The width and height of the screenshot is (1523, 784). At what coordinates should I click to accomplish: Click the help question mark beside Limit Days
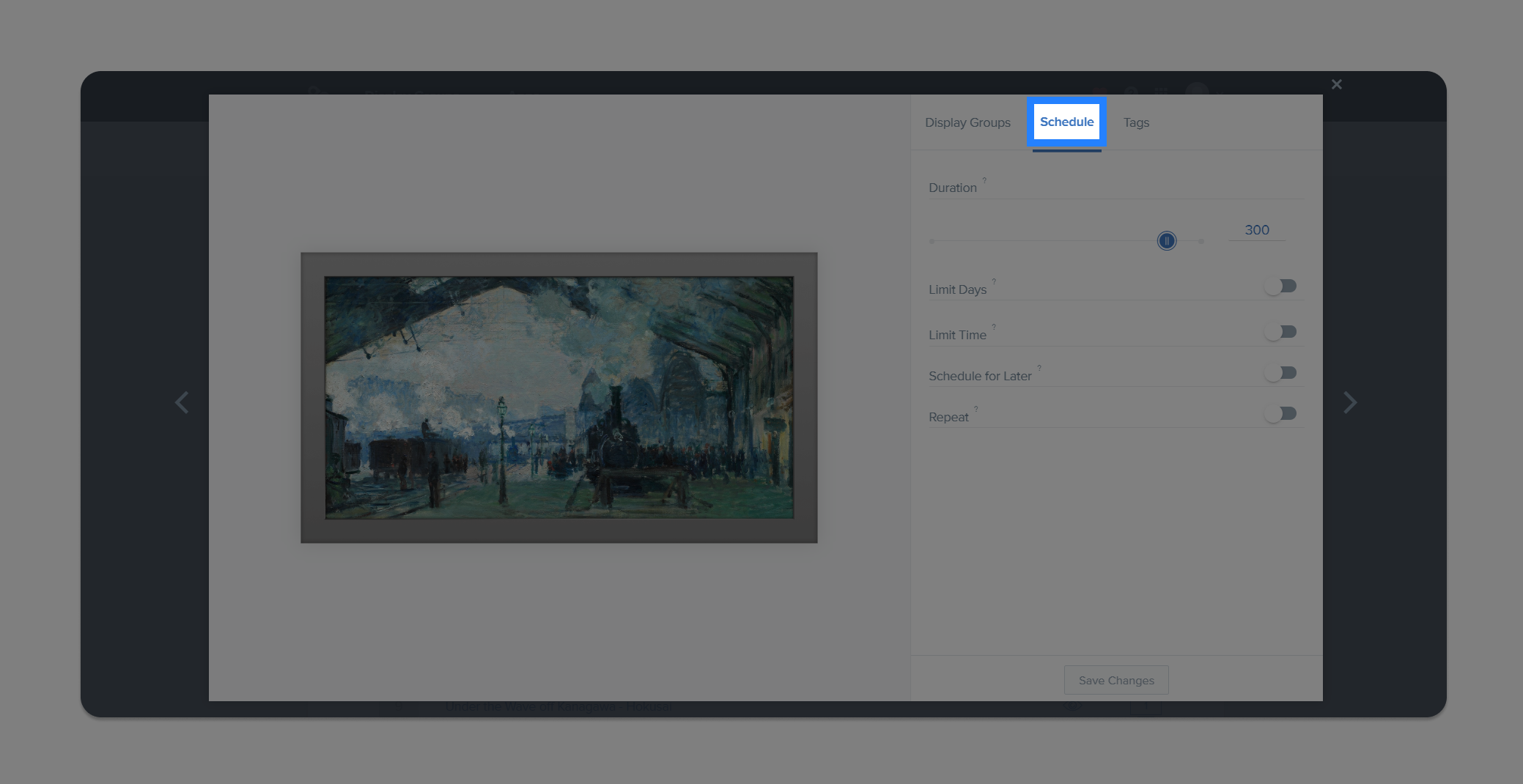pos(994,281)
